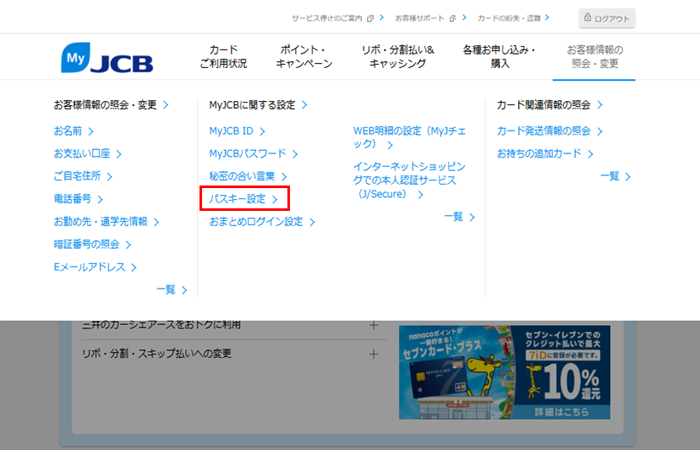Image resolution: width=700 pixels, height=450 pixels.
Task: Open おまとめログイン設定 link
Action: tap(260, 222)
